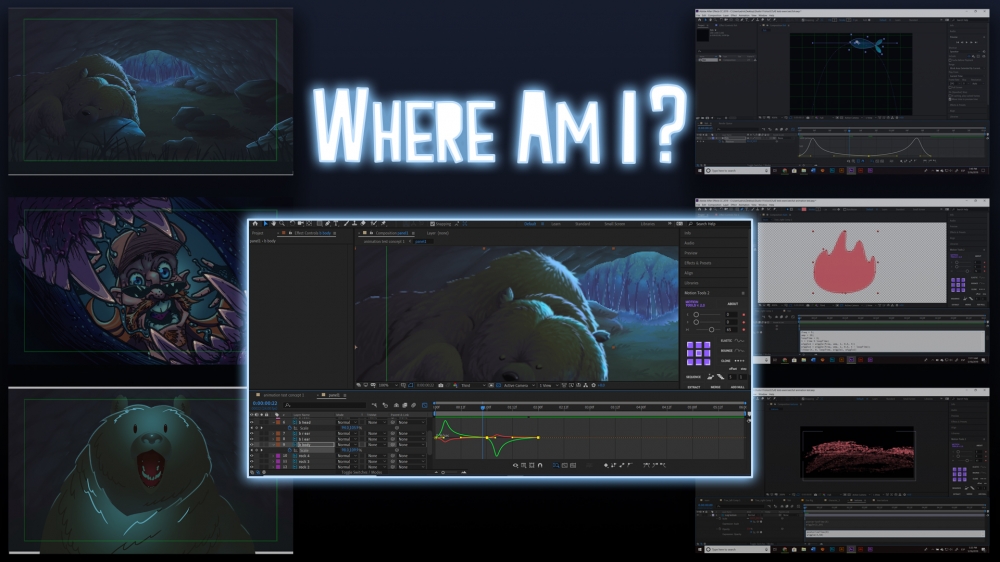Hide the rock 1 layer eye toggle
Image resolution: width=1000 pixels, height=562 pixels.
(252, 467)
